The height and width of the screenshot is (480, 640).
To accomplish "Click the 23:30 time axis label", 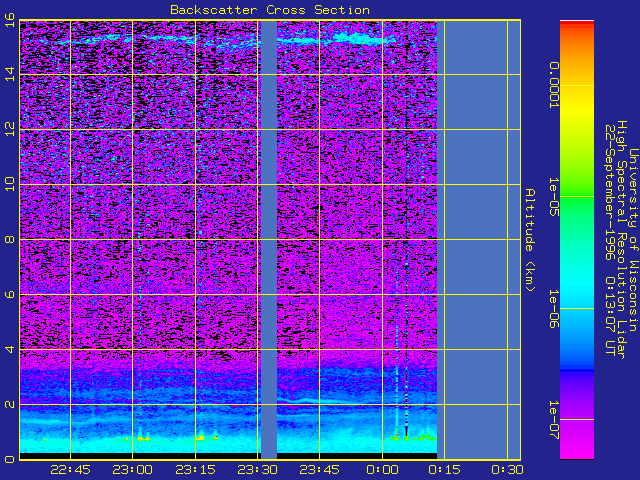I will coord(258,470).
